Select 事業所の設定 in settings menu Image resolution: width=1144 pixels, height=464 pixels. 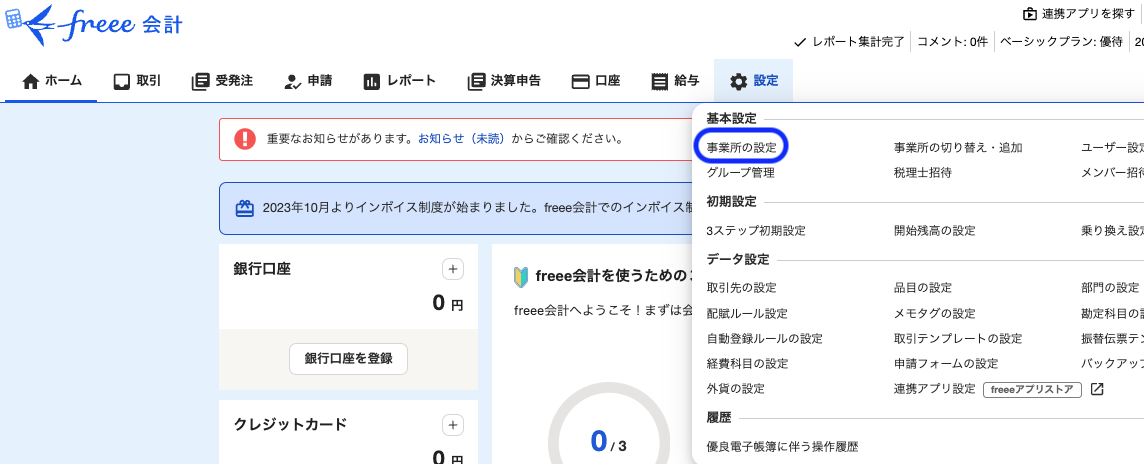741,147
